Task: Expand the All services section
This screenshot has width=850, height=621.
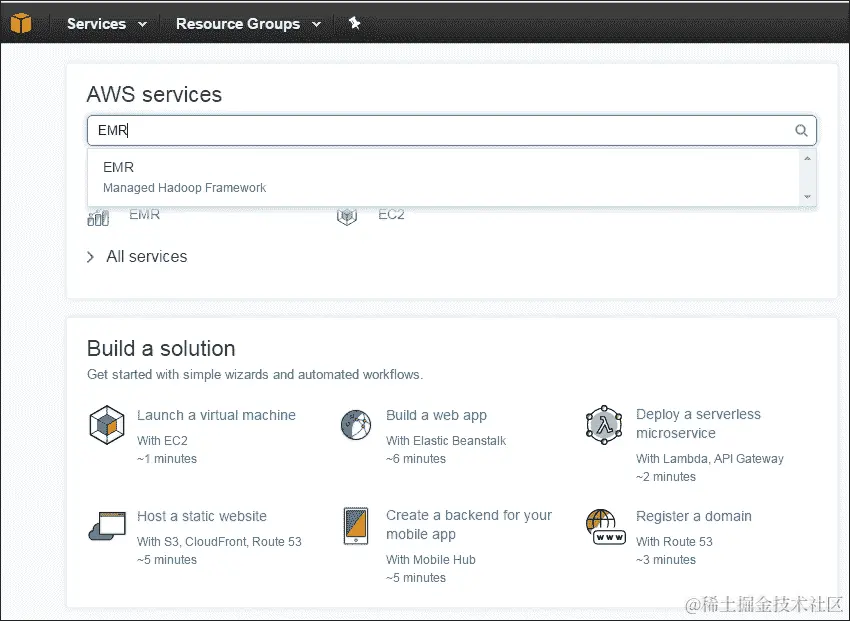Action: [x=137, y=256]
